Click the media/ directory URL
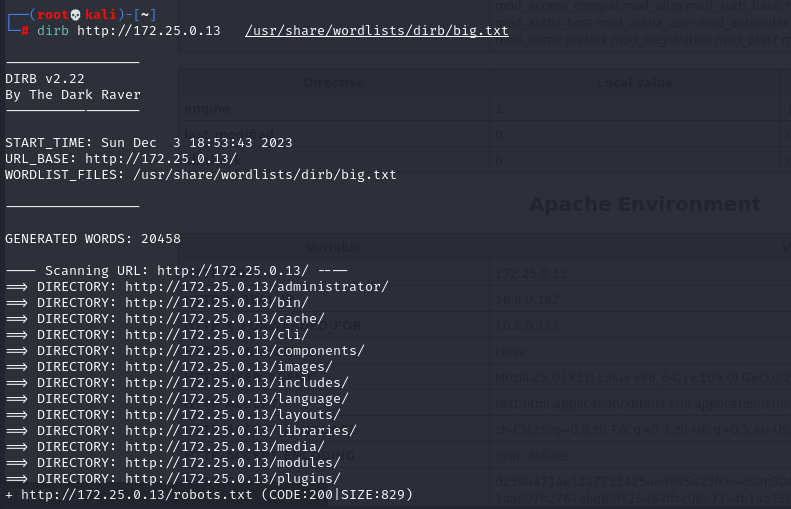This screenshot has height=509, width=791. 225,447
